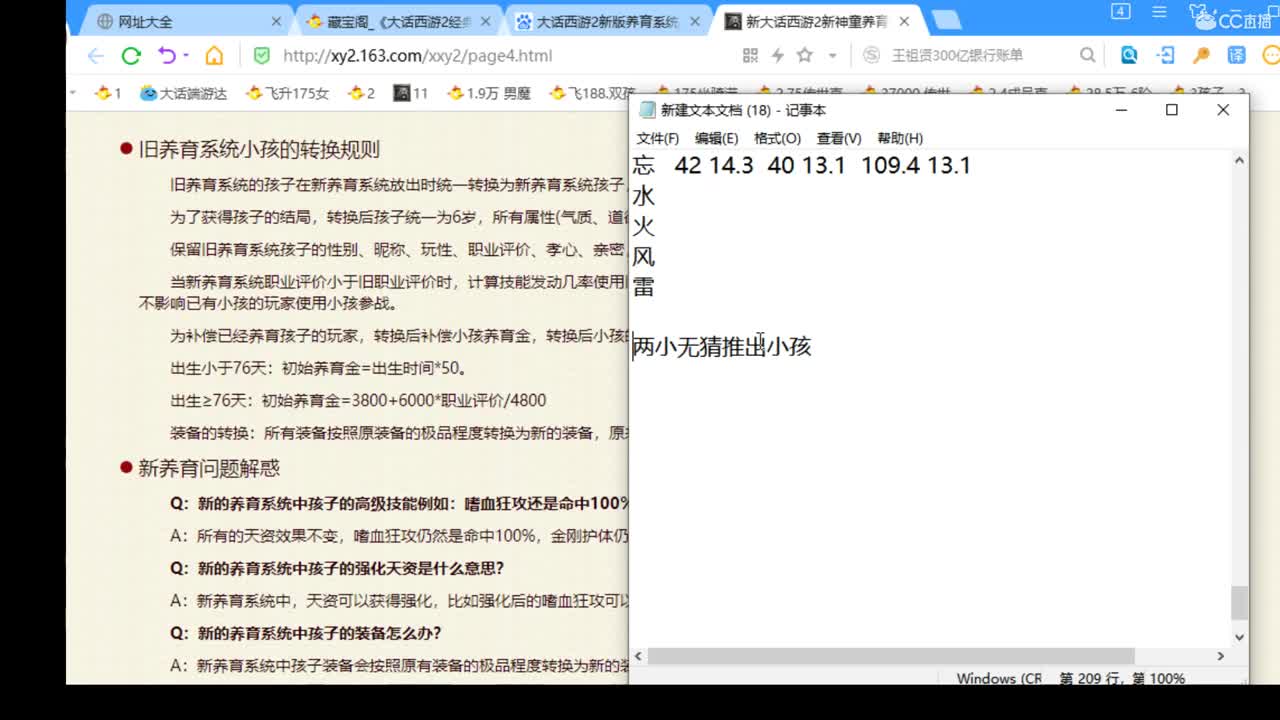Image resolution: width=1280 pixels, height=720 pixels.
Task: Open the 编辑(E) menu in Notepad
Action: point(717,138)
